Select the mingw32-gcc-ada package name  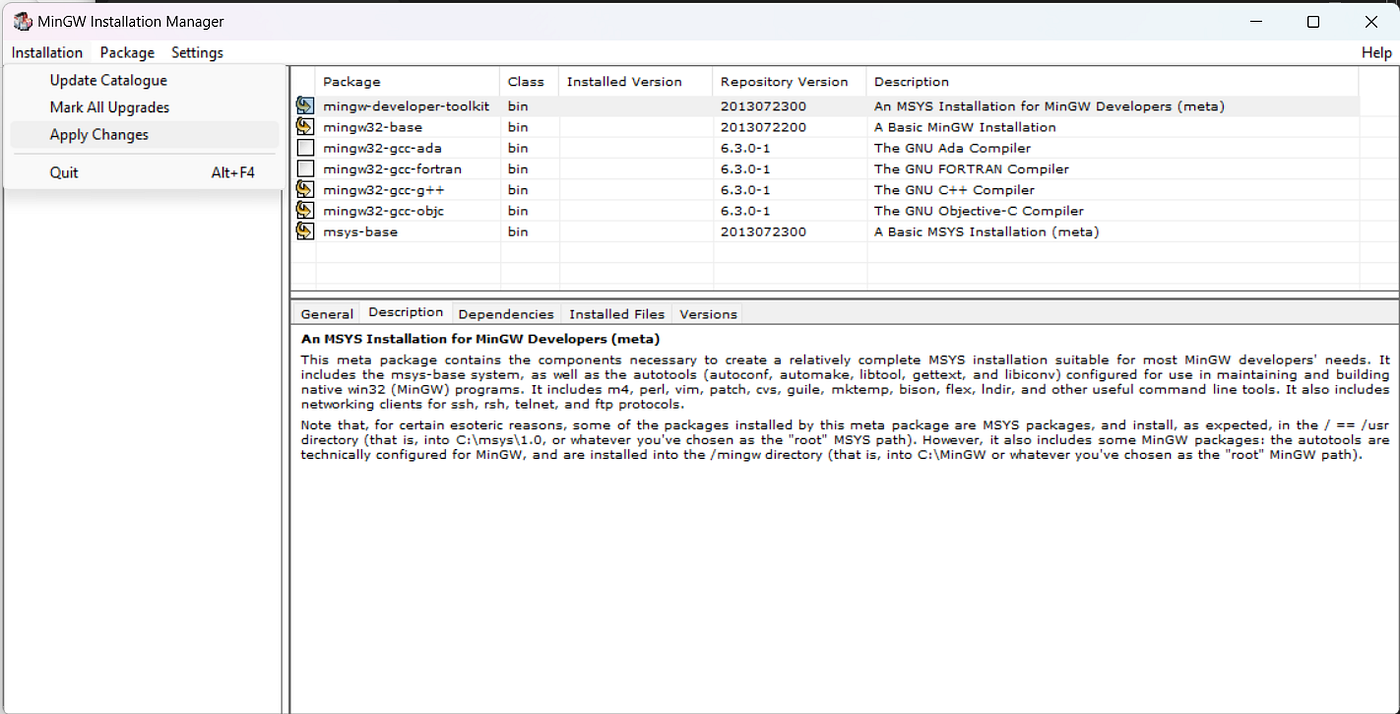pyautogui.click(x=382, y=148)
